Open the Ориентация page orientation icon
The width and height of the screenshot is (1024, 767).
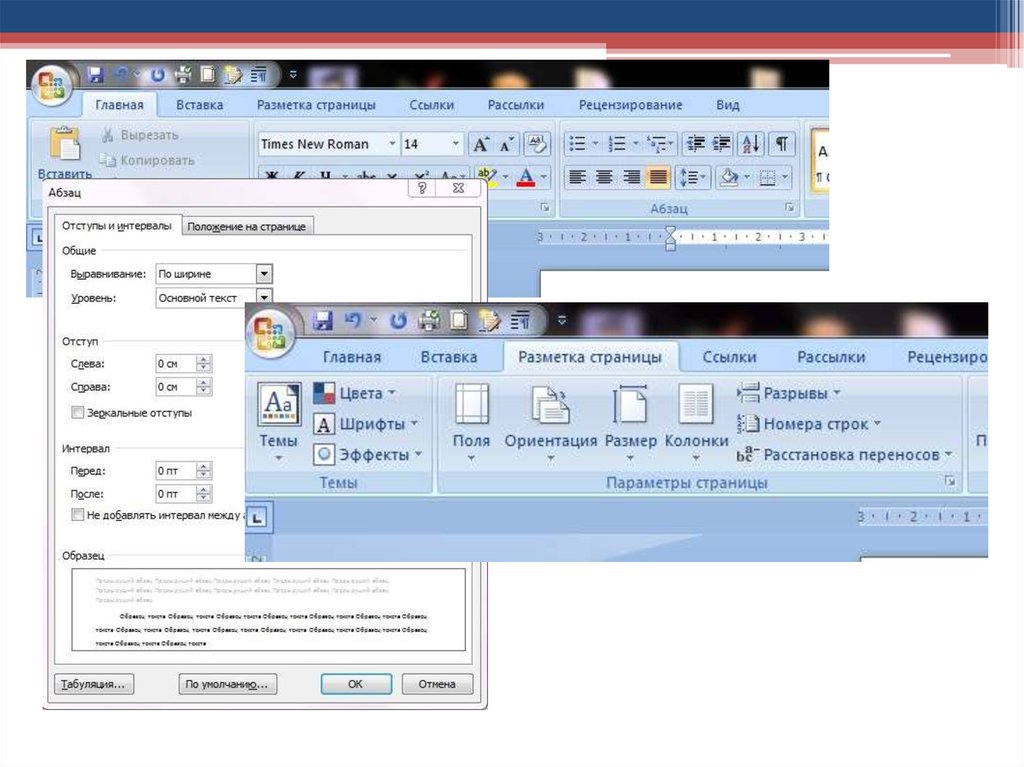click(550, 420)
